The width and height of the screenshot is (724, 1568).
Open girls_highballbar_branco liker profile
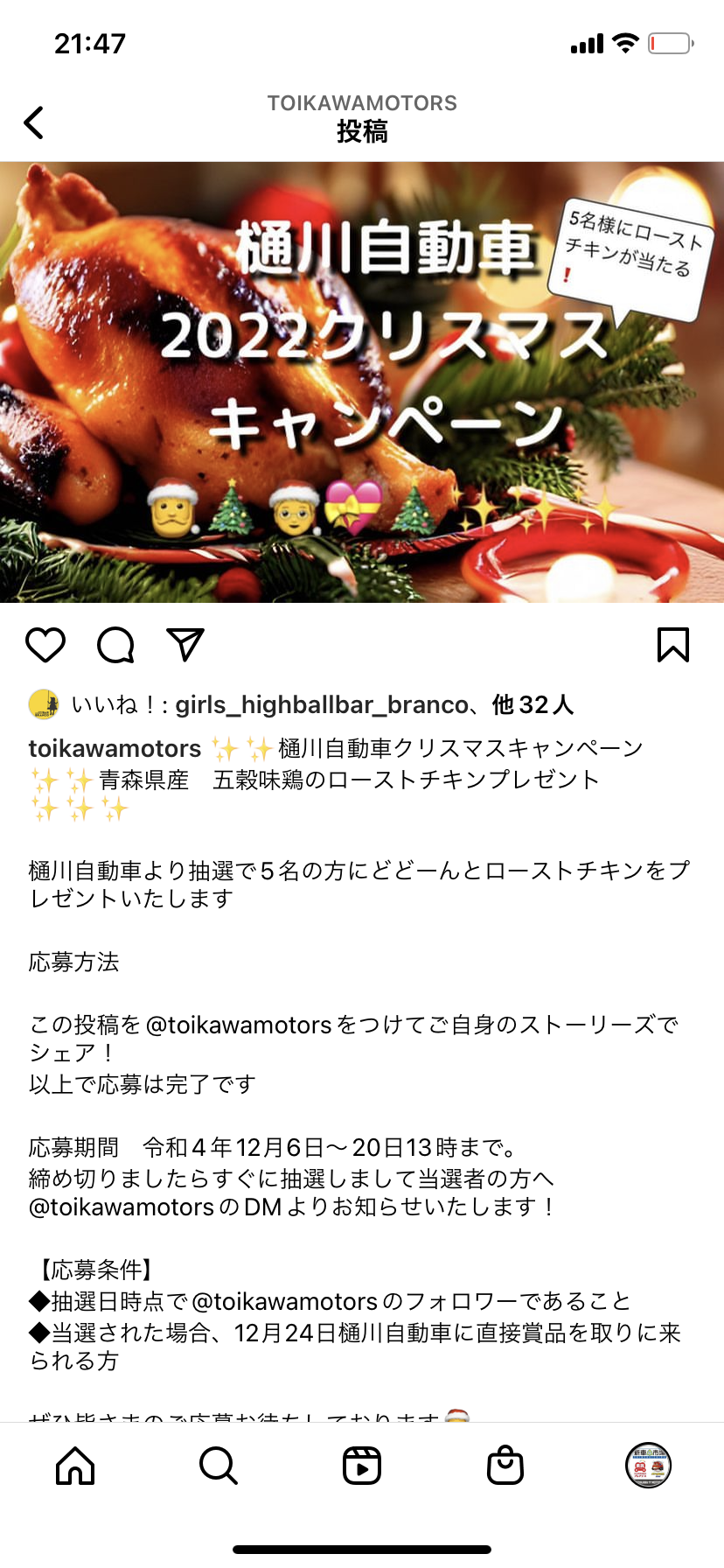point(322,705)
